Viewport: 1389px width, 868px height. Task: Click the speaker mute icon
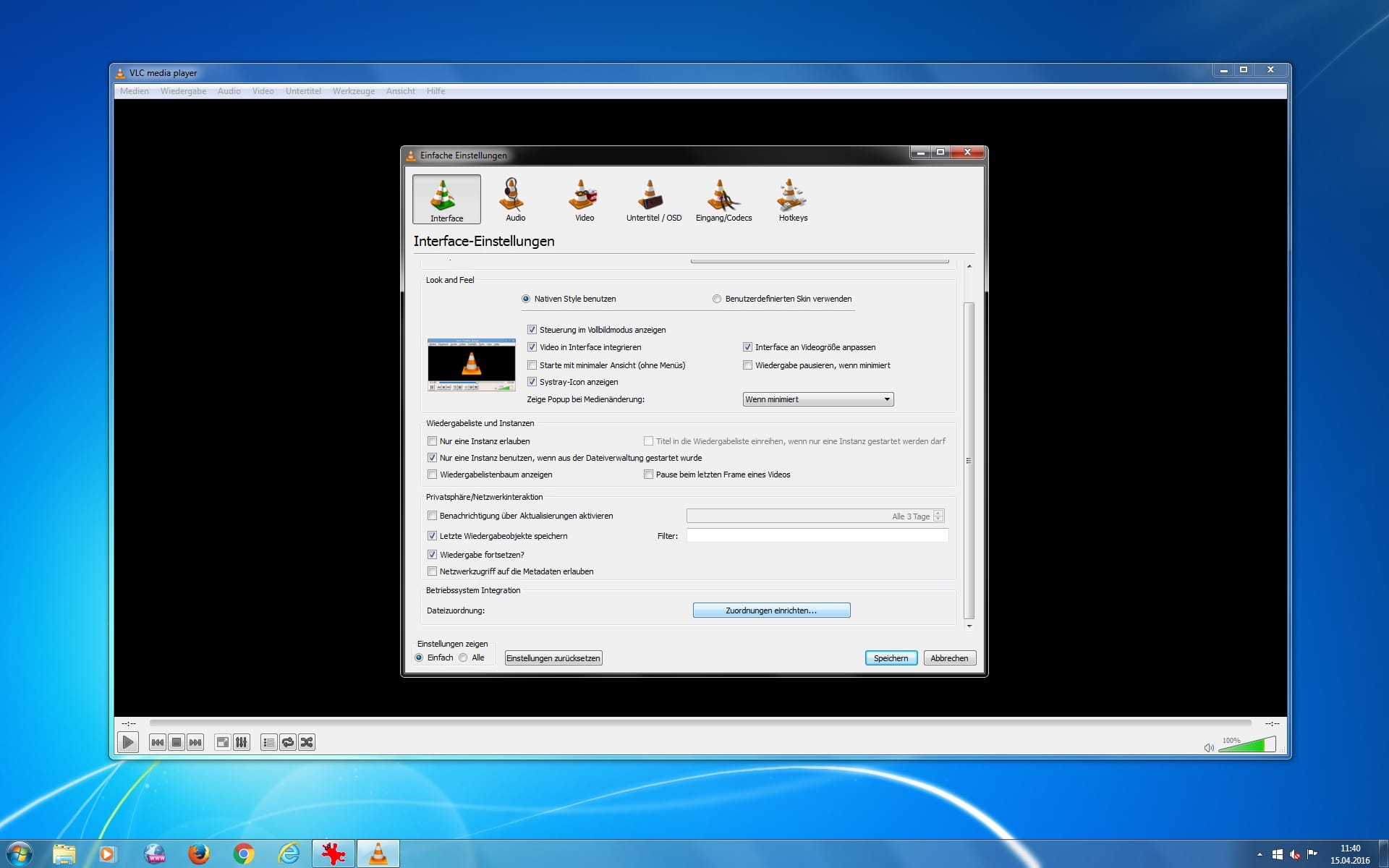pyautogui.click(x=1209, y=747)
